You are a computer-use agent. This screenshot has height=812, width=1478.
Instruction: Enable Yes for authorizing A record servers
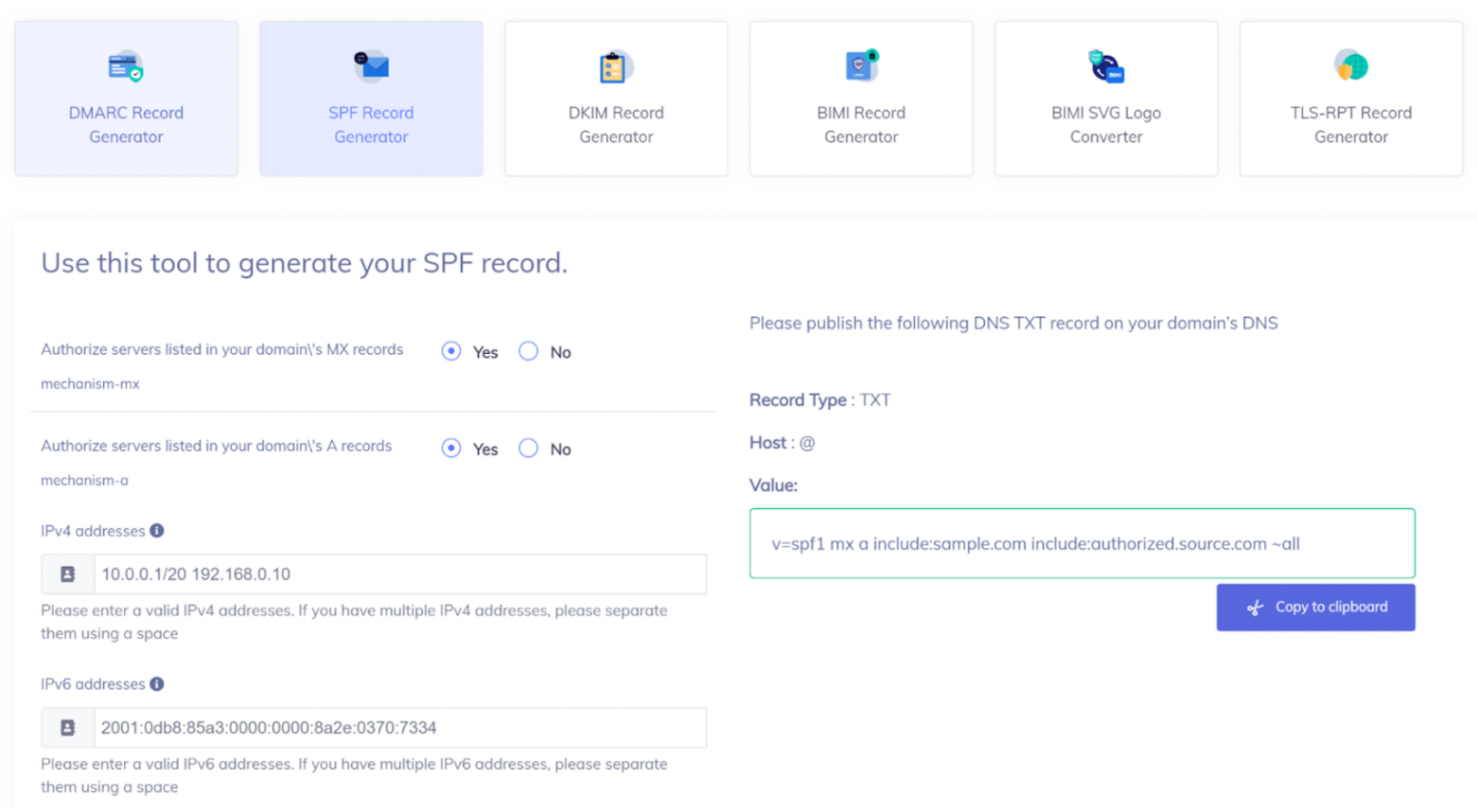click(451, 447)
